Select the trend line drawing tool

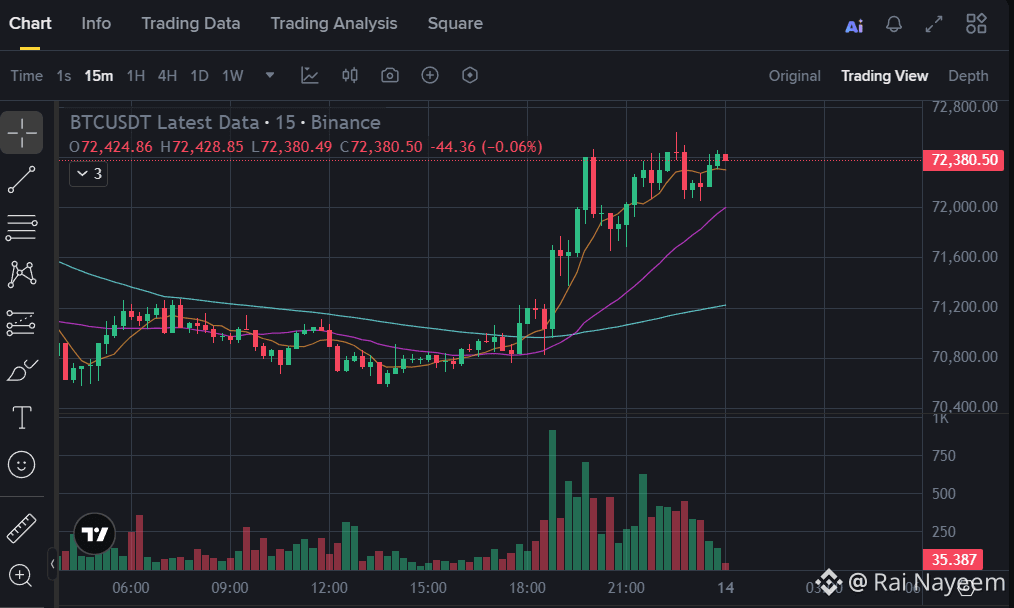coord(21,180)
